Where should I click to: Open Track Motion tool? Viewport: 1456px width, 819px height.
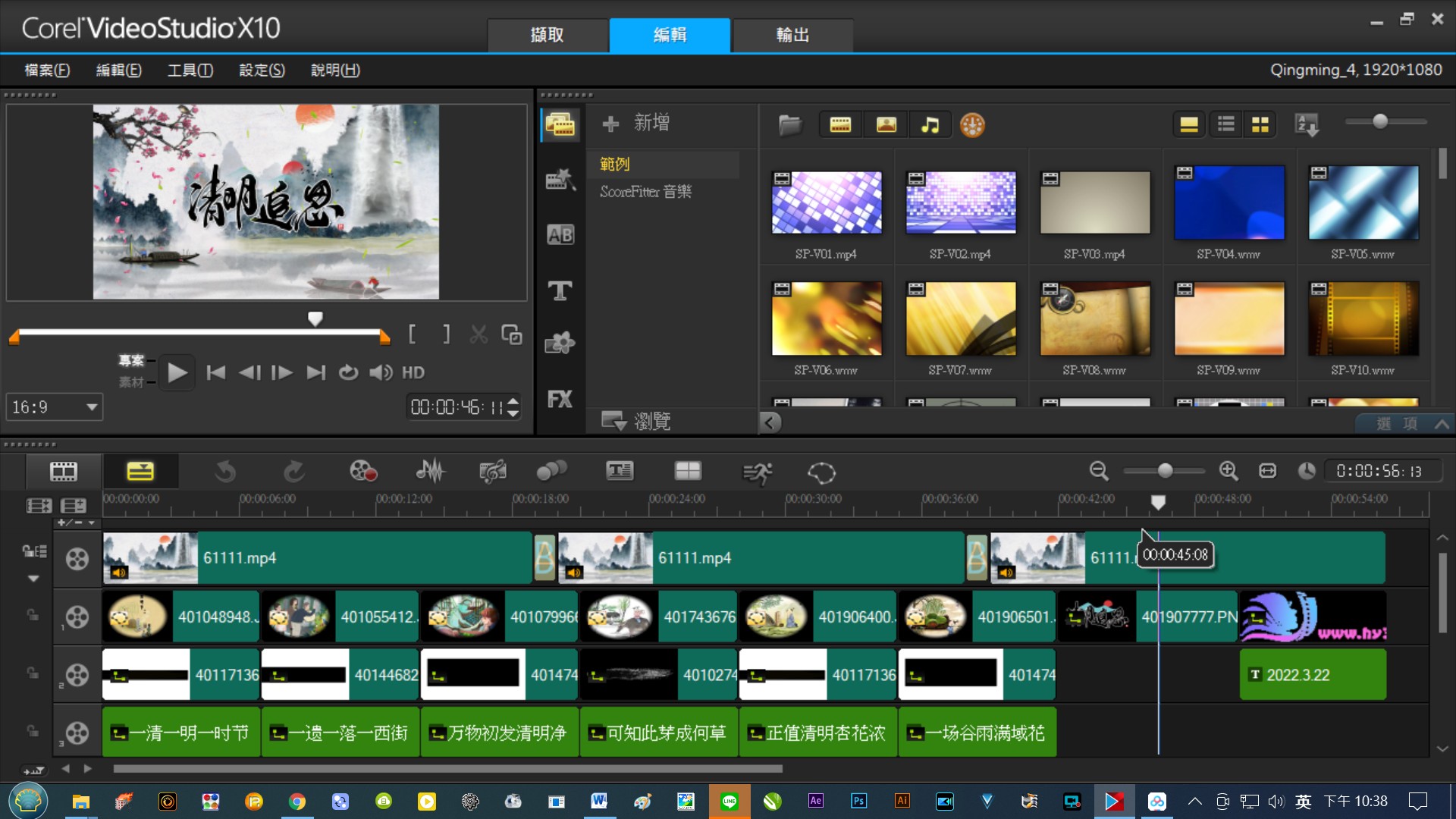coord(551,472)
